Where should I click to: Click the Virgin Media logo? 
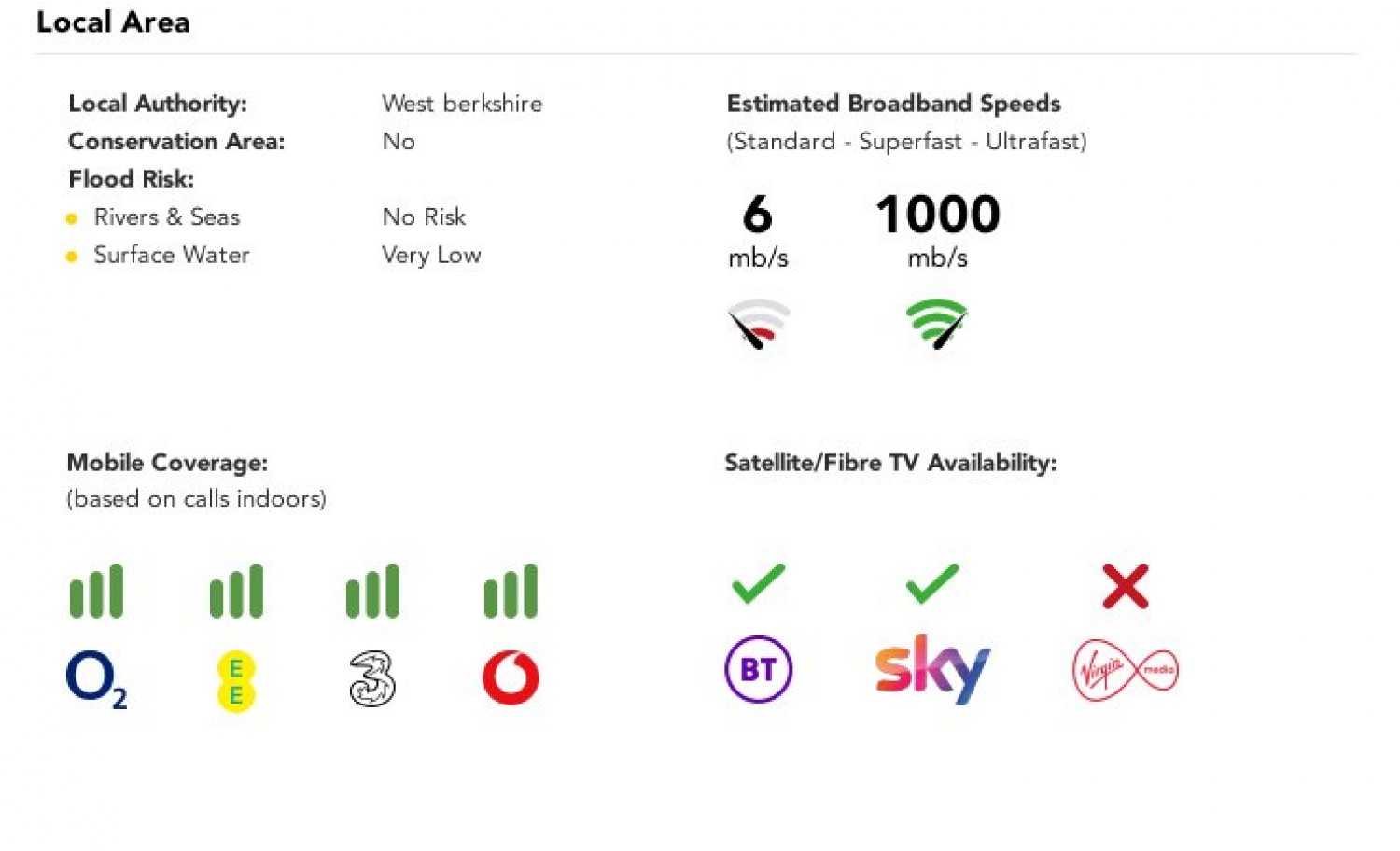pos(1126,670)
